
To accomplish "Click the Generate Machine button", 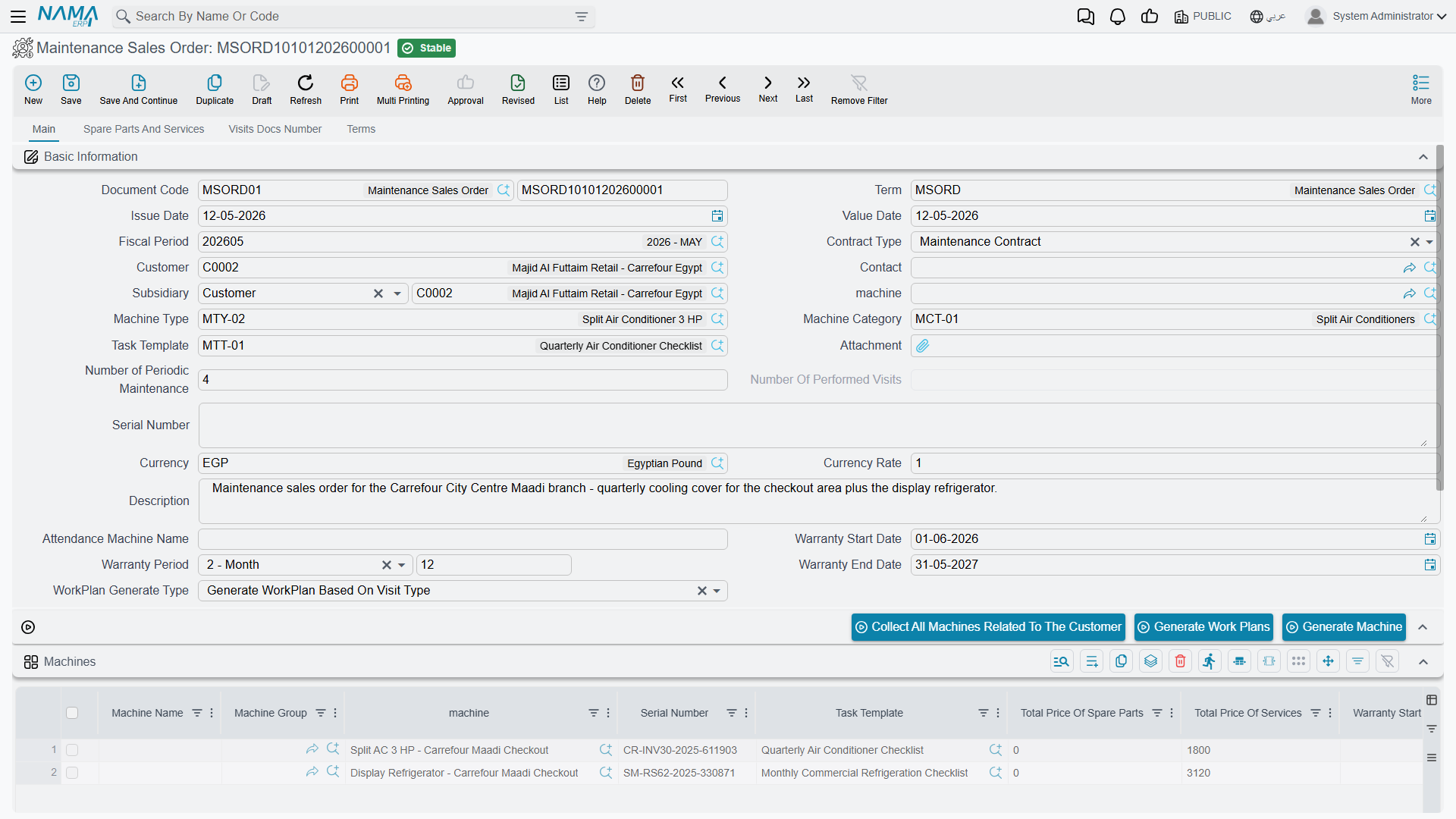I will (x=1344, y=627).
